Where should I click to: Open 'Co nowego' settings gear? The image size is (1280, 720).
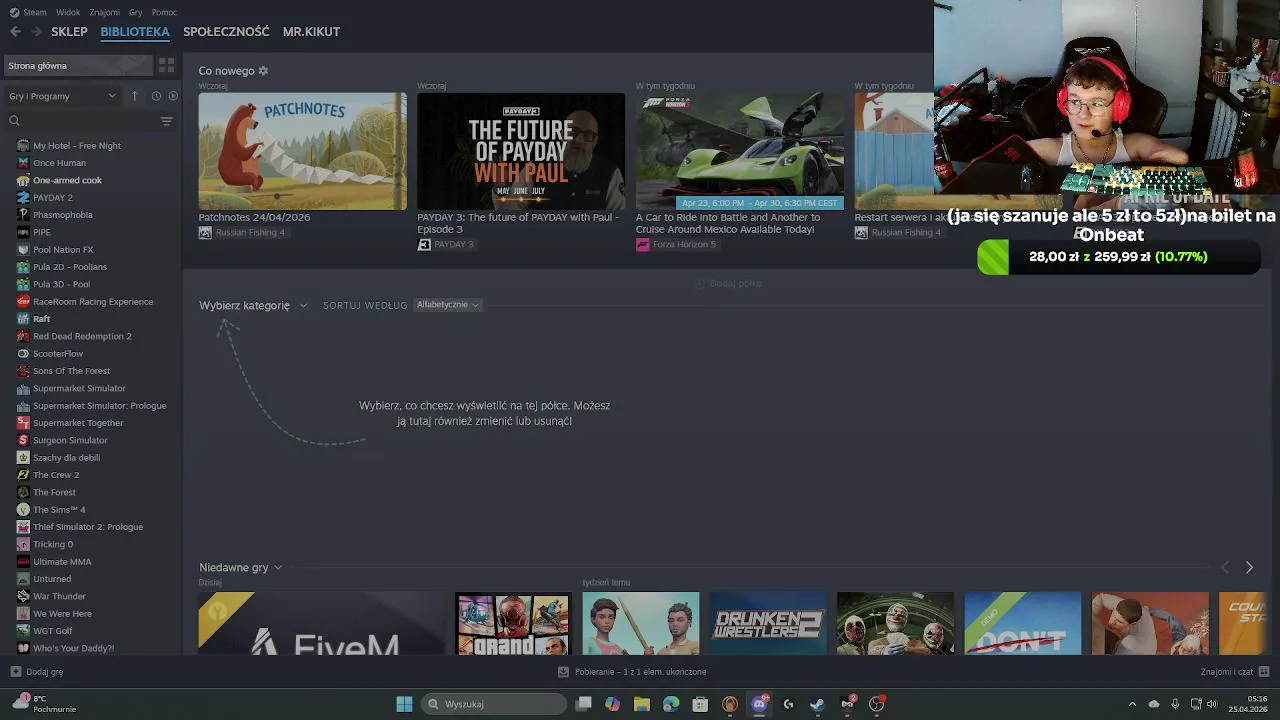(263, 71)
